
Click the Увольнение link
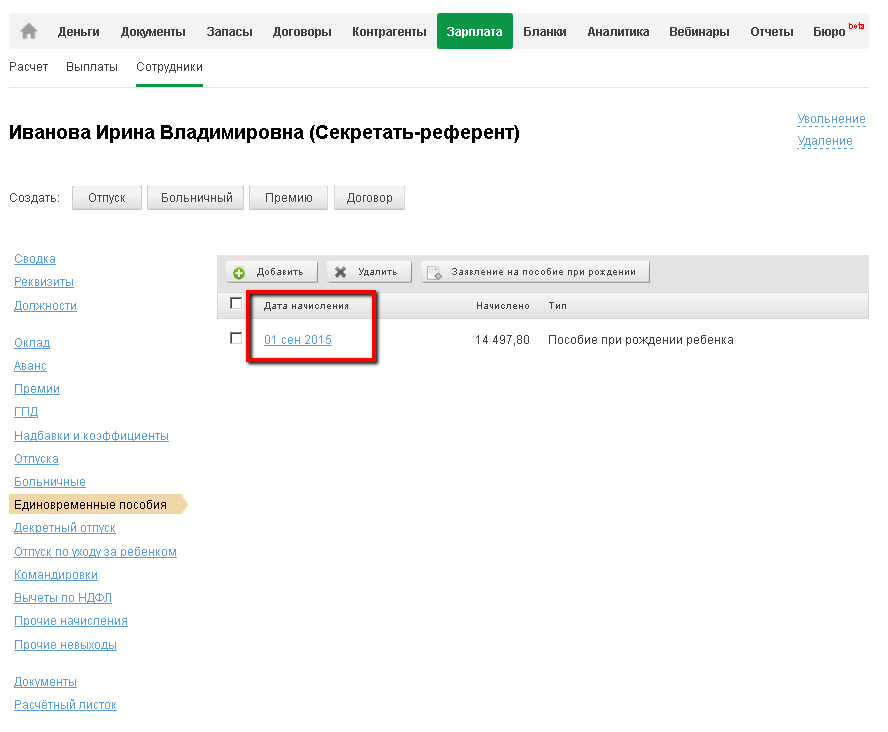pyautogui.click(x=831, y=119)
